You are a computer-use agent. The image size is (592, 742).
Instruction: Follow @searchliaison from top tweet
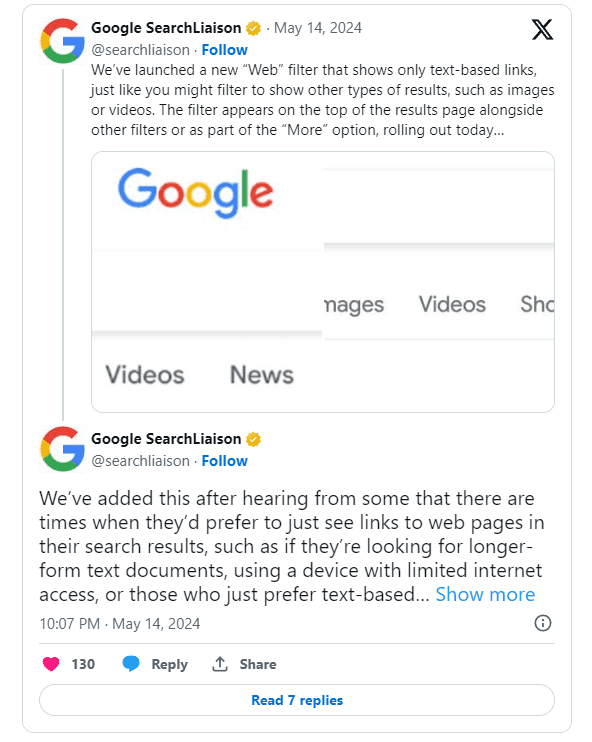[224, 50]
